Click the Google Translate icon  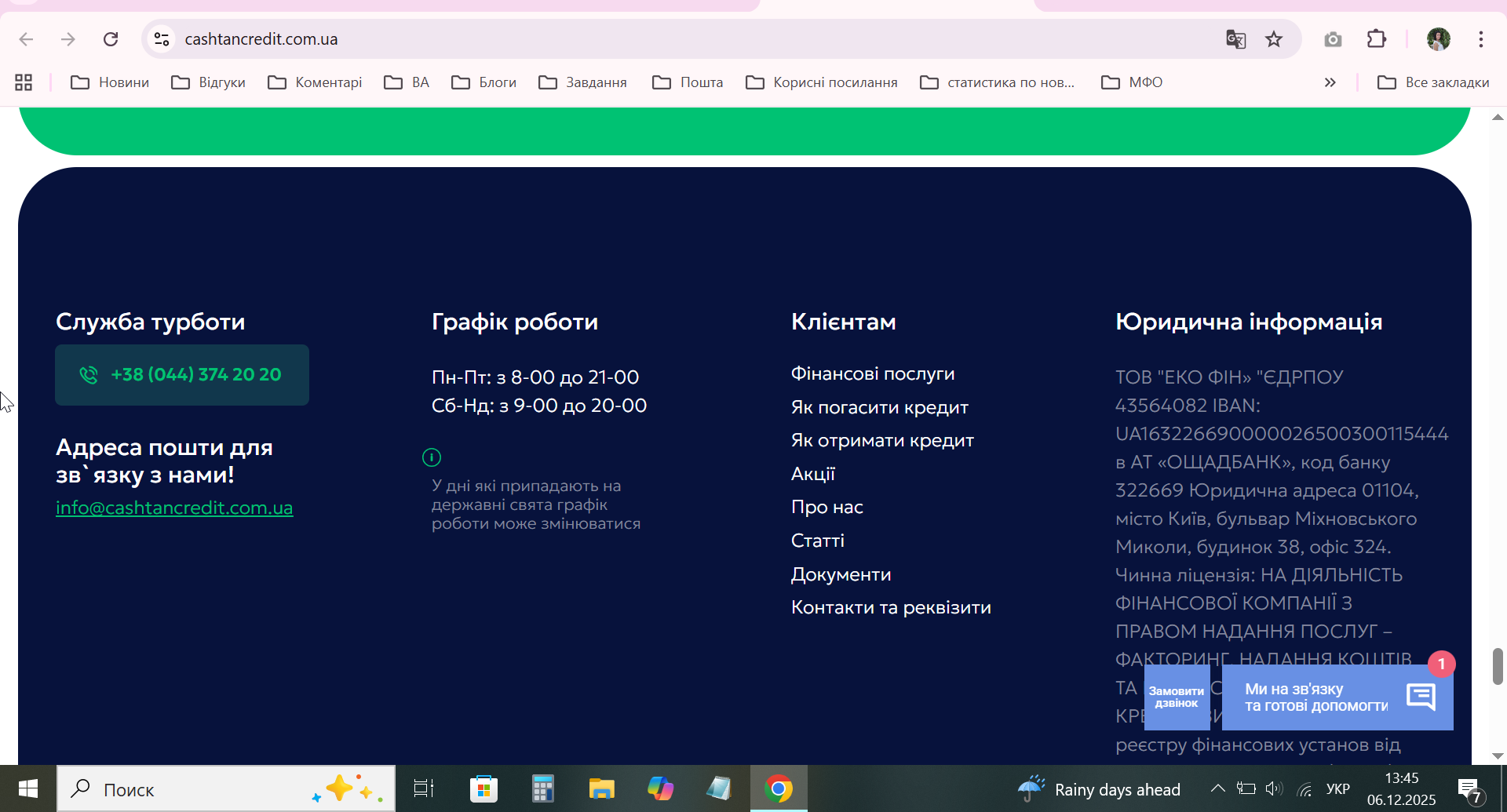click(x=1235, y=39)
